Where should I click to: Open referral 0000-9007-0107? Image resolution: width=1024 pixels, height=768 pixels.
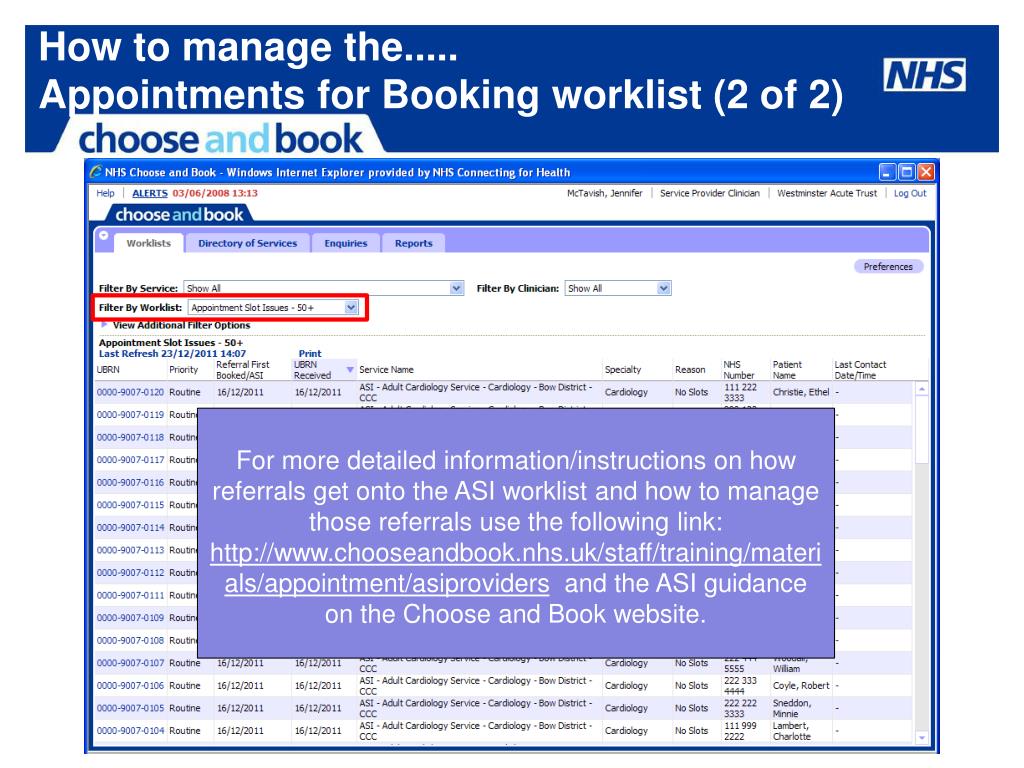[x=130, y=663]
